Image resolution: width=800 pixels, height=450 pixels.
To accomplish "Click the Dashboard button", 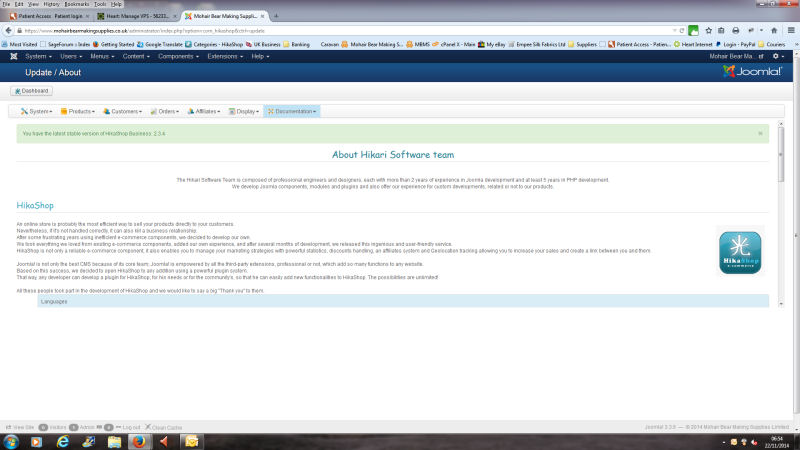I will (x=31, y=91).
